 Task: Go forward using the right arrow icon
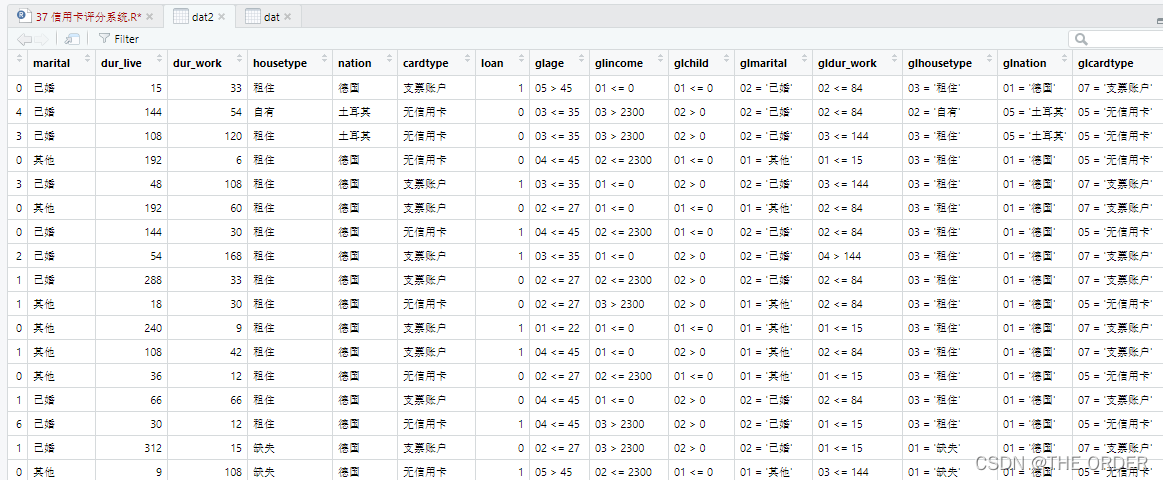click(42, 39)
